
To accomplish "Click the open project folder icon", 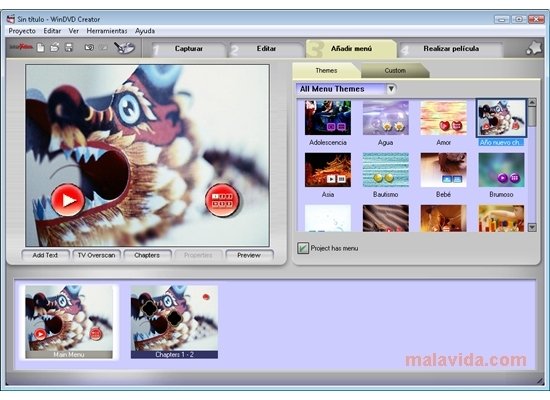I will [x=55, y=48].
